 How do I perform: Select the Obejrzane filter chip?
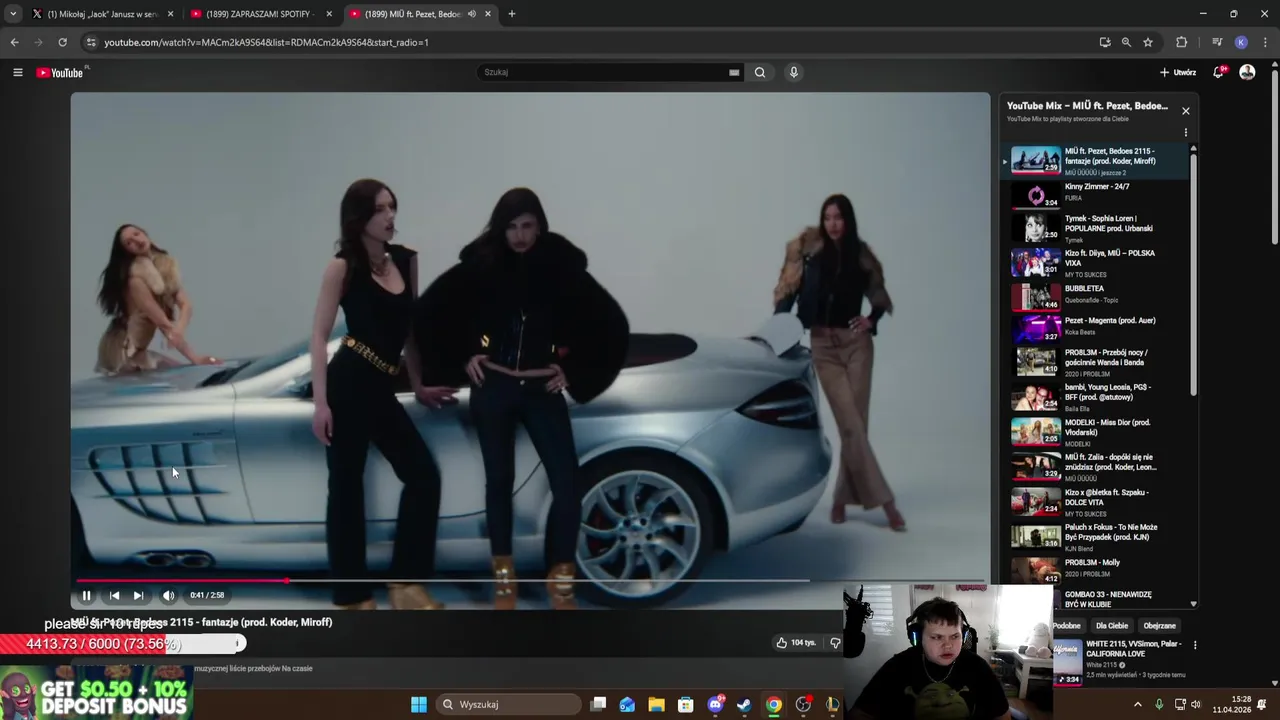pyautogui.click(x=1159, y=626)
